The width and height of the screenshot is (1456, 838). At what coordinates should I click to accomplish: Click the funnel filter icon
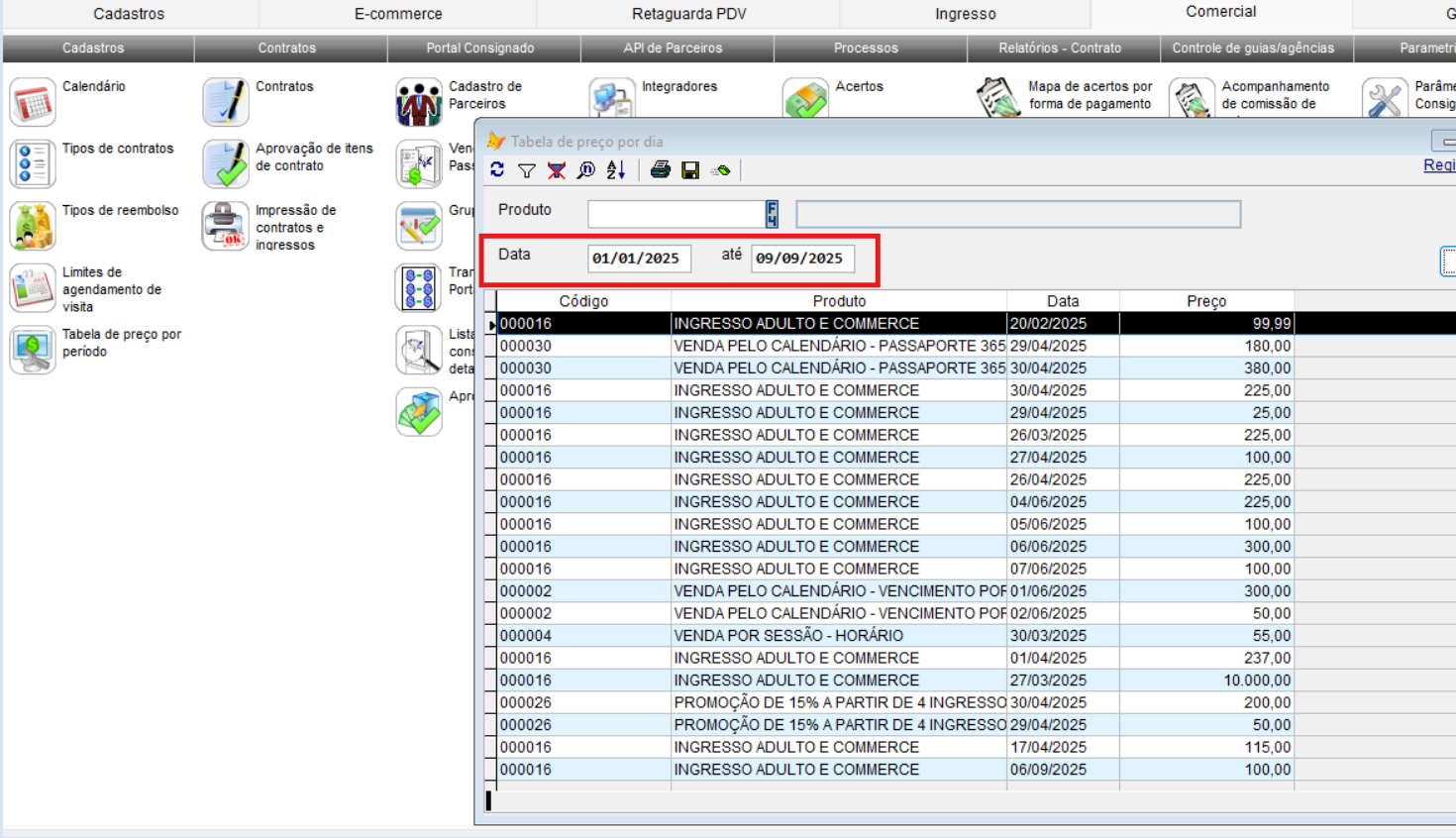527,170
